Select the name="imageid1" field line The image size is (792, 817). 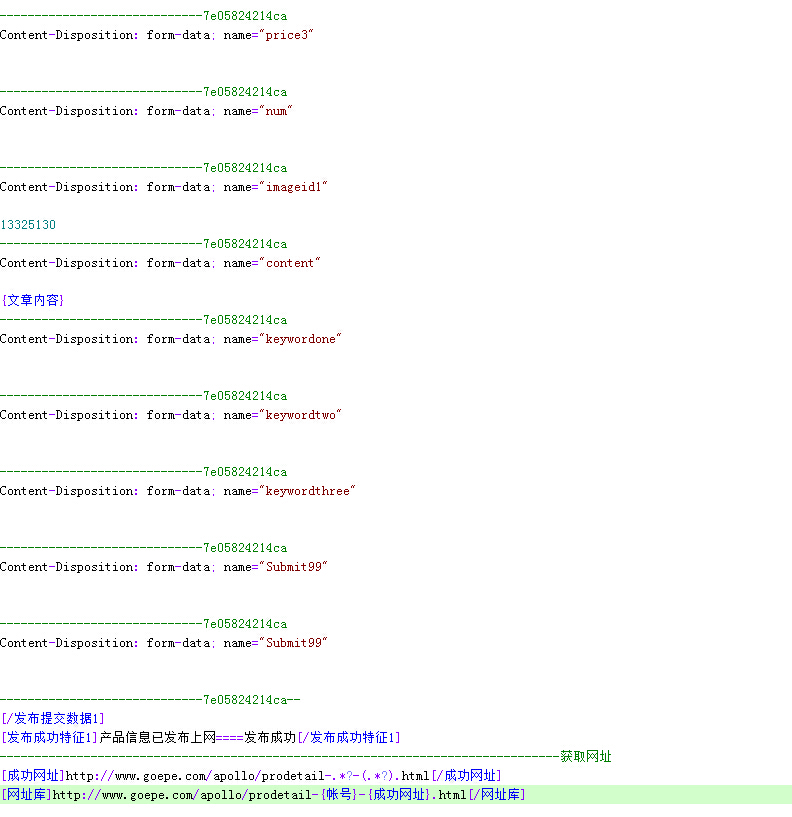(164, 187)
